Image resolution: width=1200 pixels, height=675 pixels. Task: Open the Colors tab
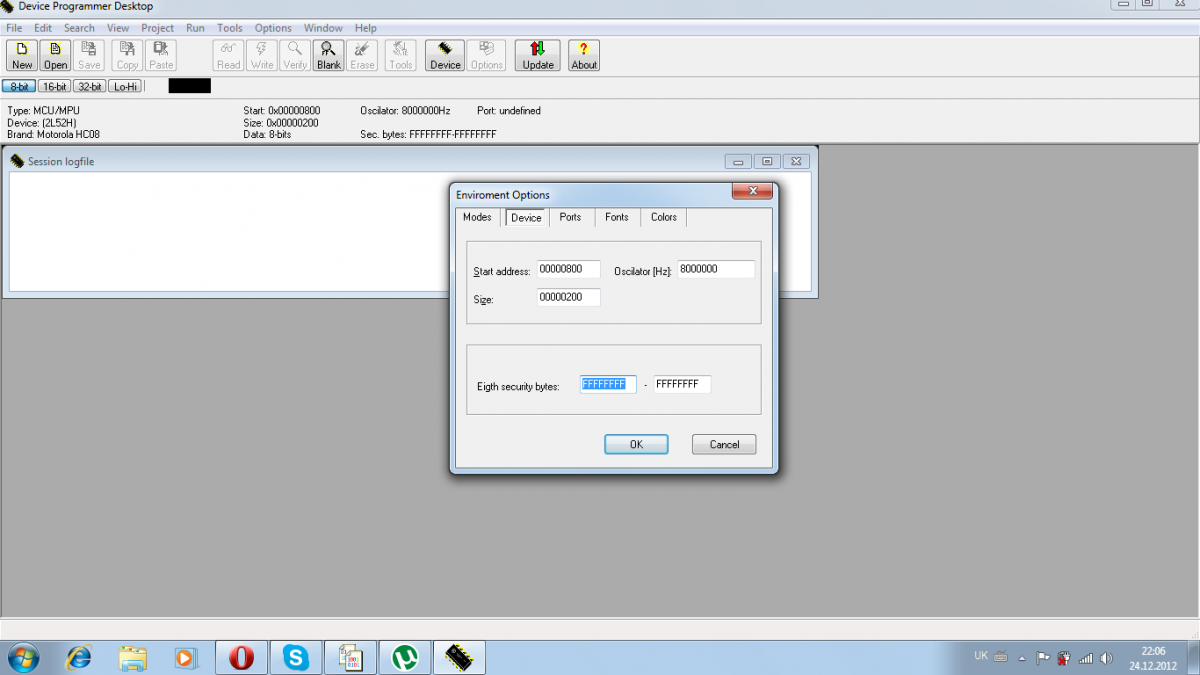[x=664, y=217]
